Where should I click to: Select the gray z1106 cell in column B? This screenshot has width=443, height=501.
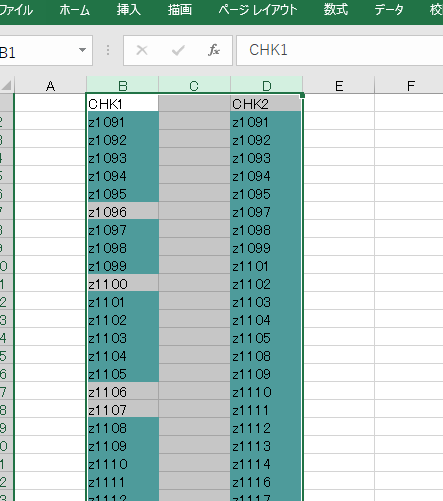click(123, 392)
